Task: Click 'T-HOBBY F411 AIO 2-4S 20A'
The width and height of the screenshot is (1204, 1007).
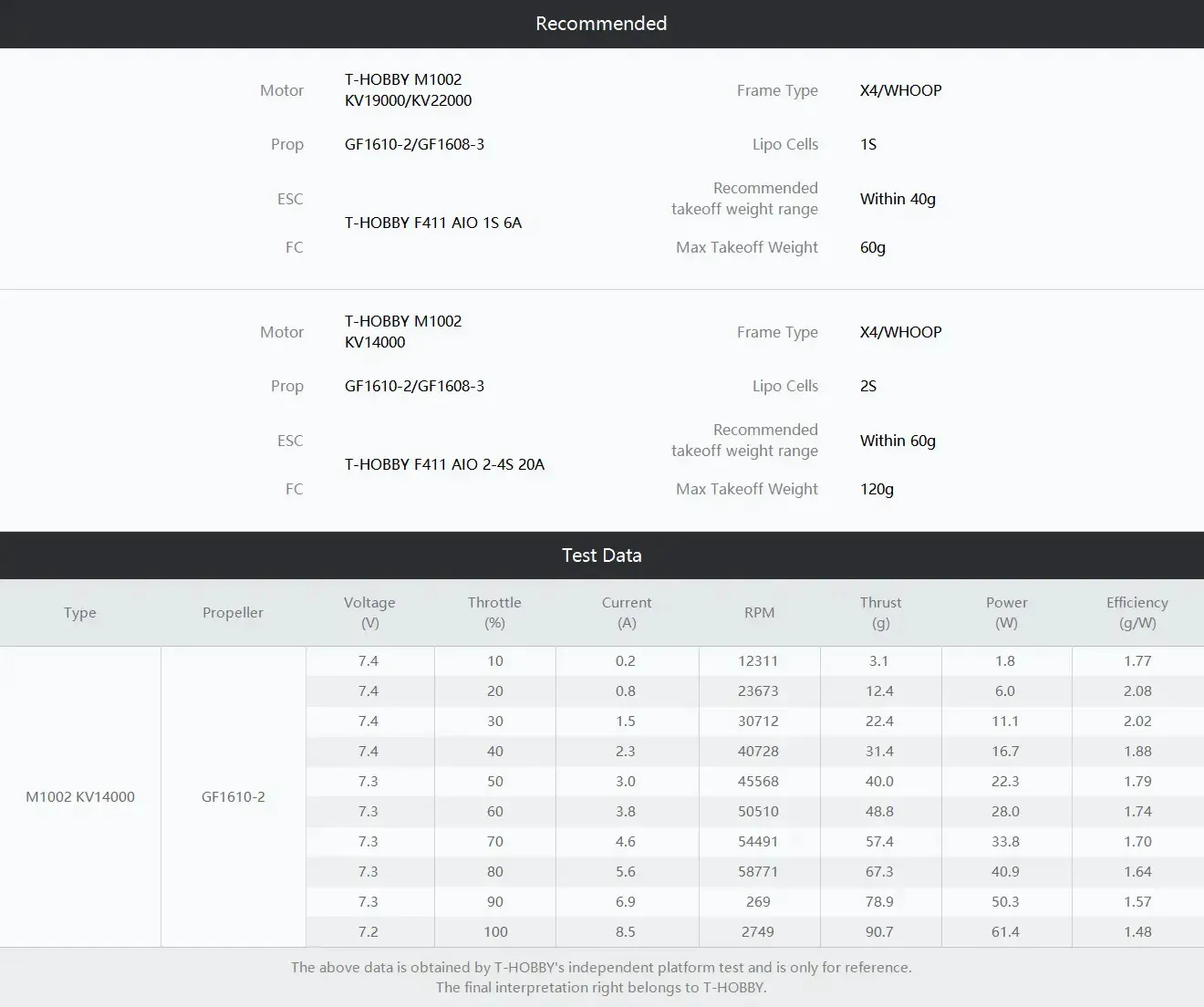Action: pos(444,464)
